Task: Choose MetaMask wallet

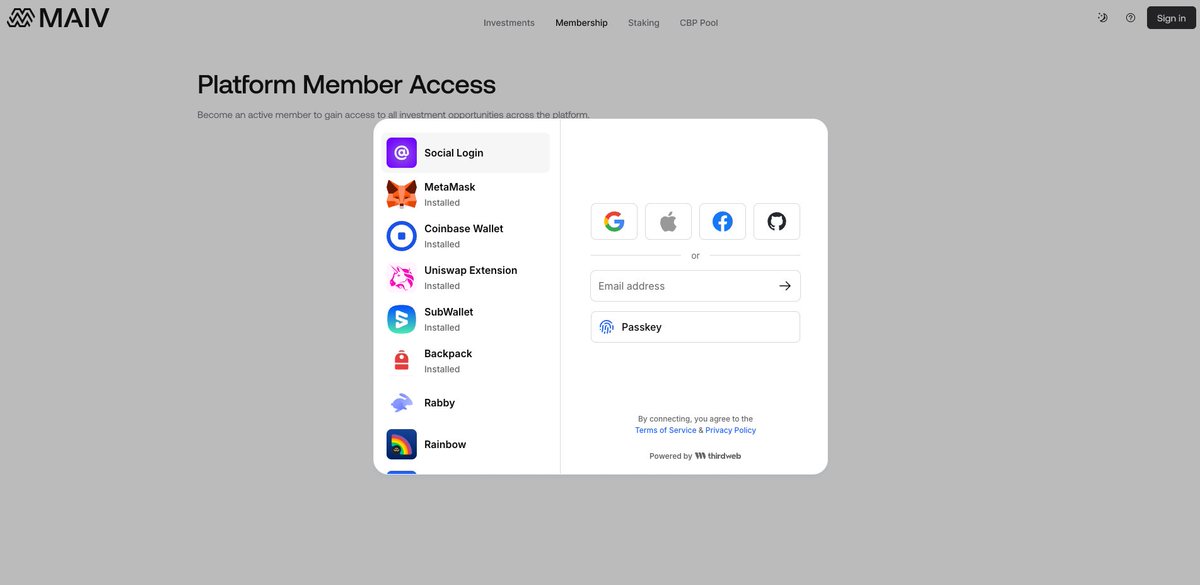Action: point(466,194)
